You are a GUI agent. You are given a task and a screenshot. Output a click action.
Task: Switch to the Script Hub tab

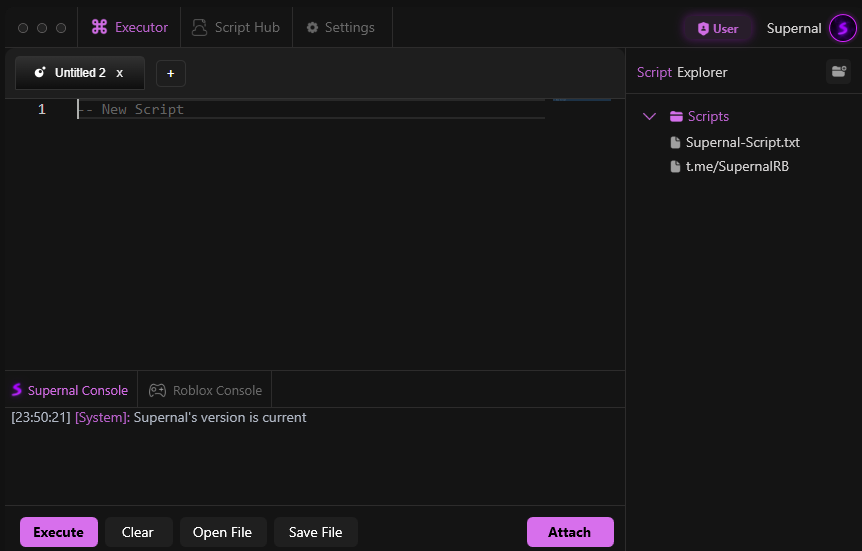pyautogui.click(x=236, y=27)
